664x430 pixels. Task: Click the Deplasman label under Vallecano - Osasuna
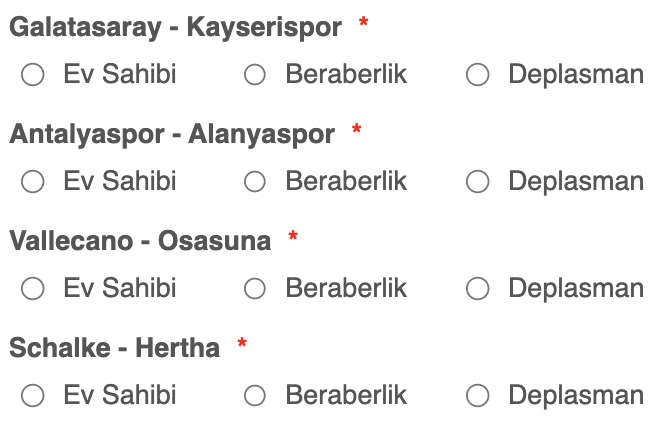pyautogui.click(x=576, y=289)
